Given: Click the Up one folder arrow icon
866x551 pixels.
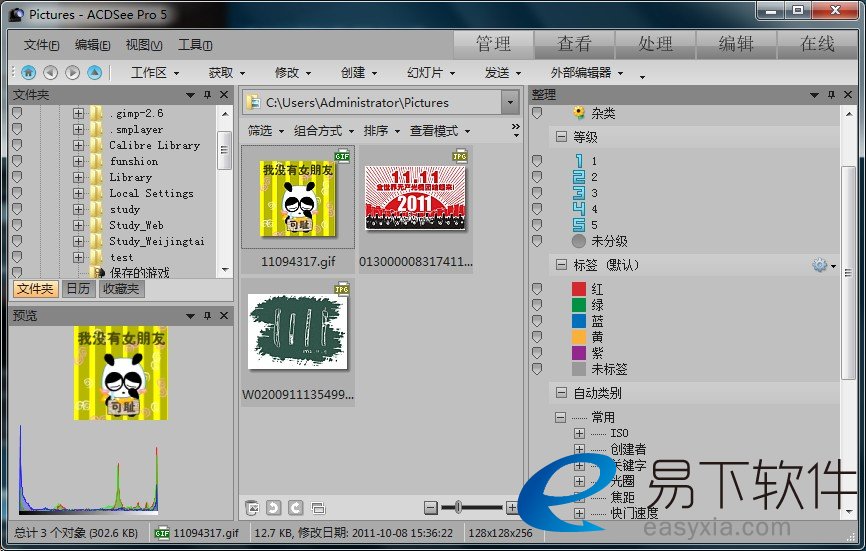Looking at the screenshot, I should [x=94, y=72].
